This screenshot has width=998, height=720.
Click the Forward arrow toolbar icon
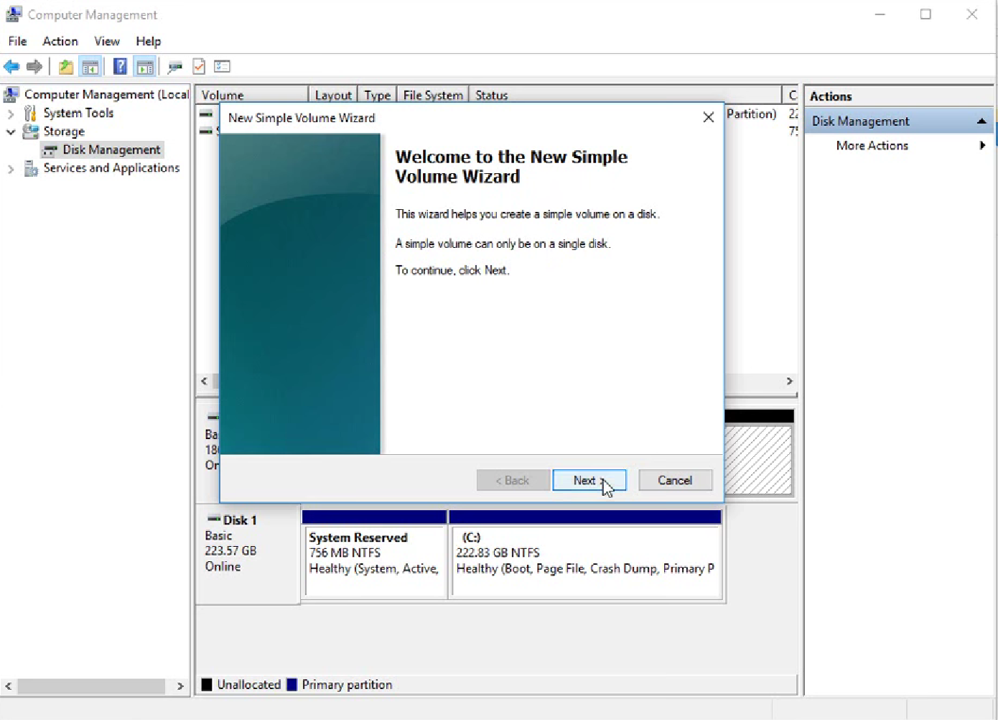[34, 66]
